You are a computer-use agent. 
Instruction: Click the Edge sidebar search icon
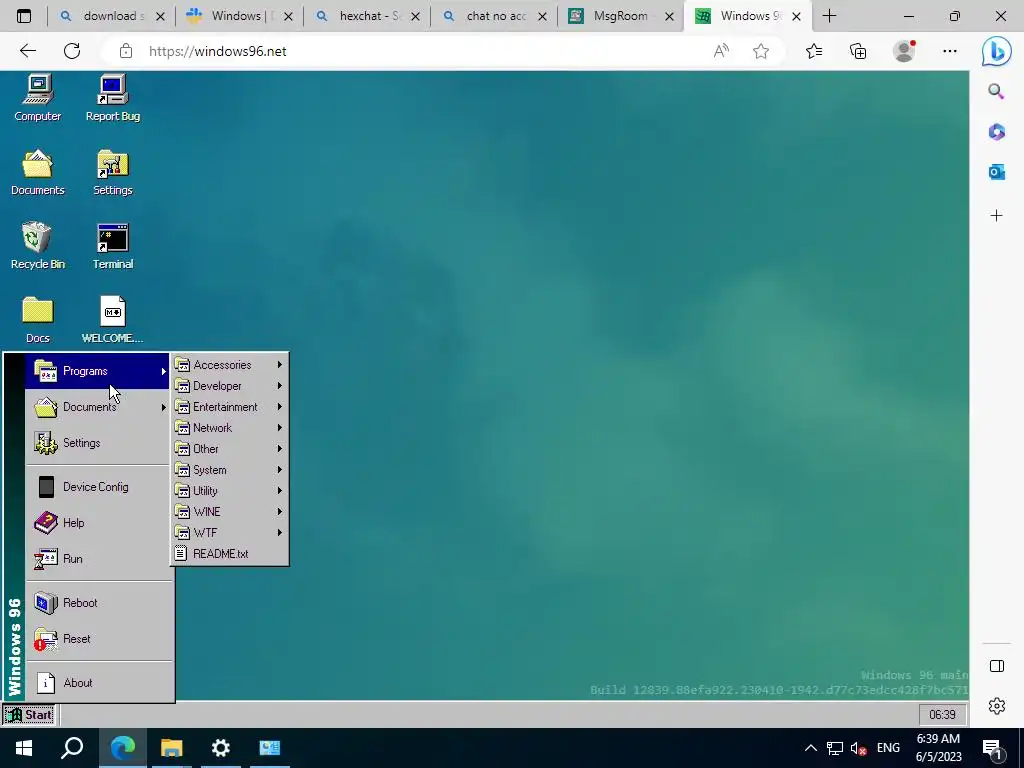coord(996,91)
